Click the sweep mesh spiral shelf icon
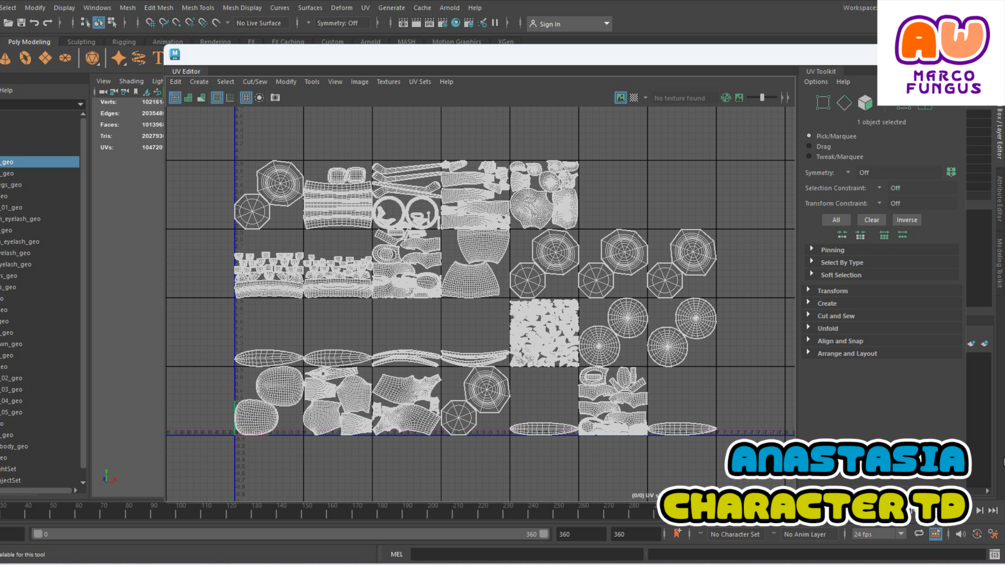This screenshot has height=565, width=1005. click(x=138, y=58)
